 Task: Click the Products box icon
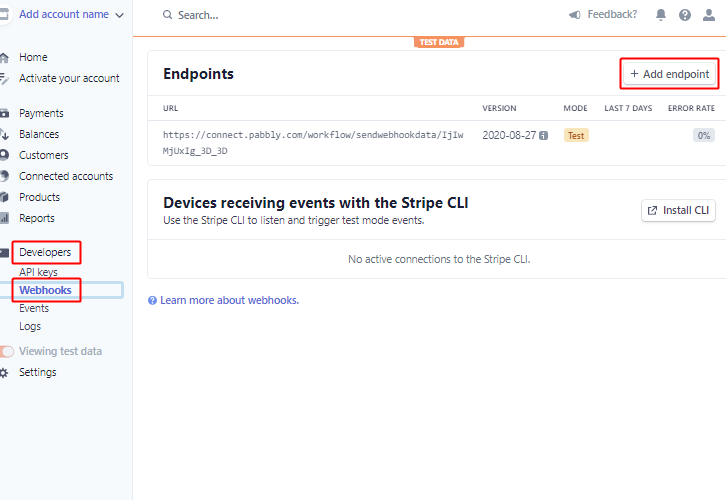click(4, 197)
